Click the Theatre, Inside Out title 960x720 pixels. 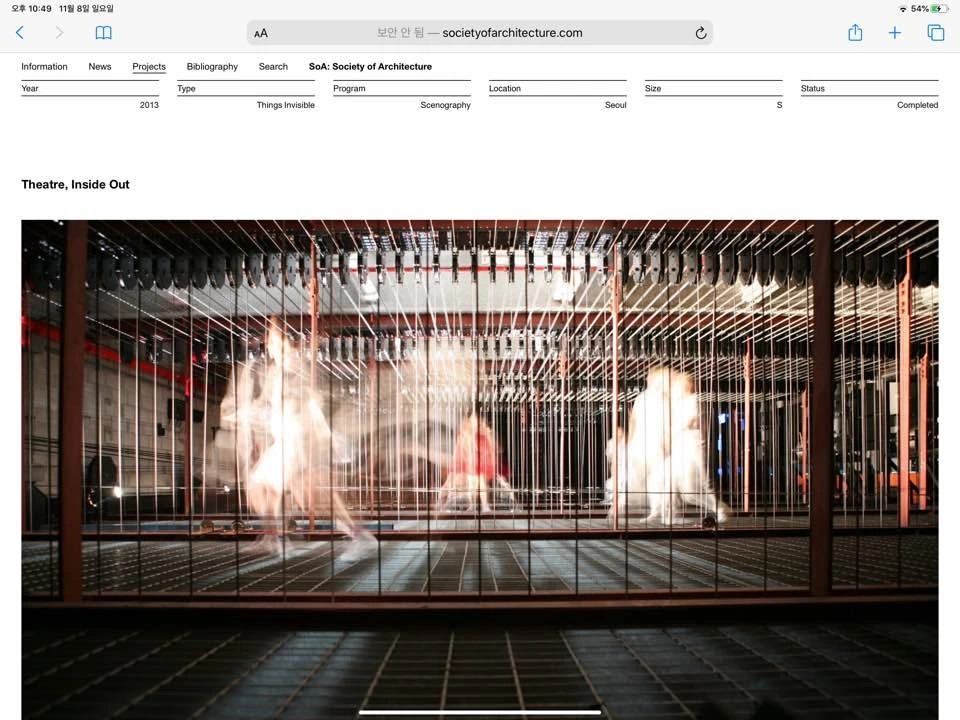coord(75,184)
